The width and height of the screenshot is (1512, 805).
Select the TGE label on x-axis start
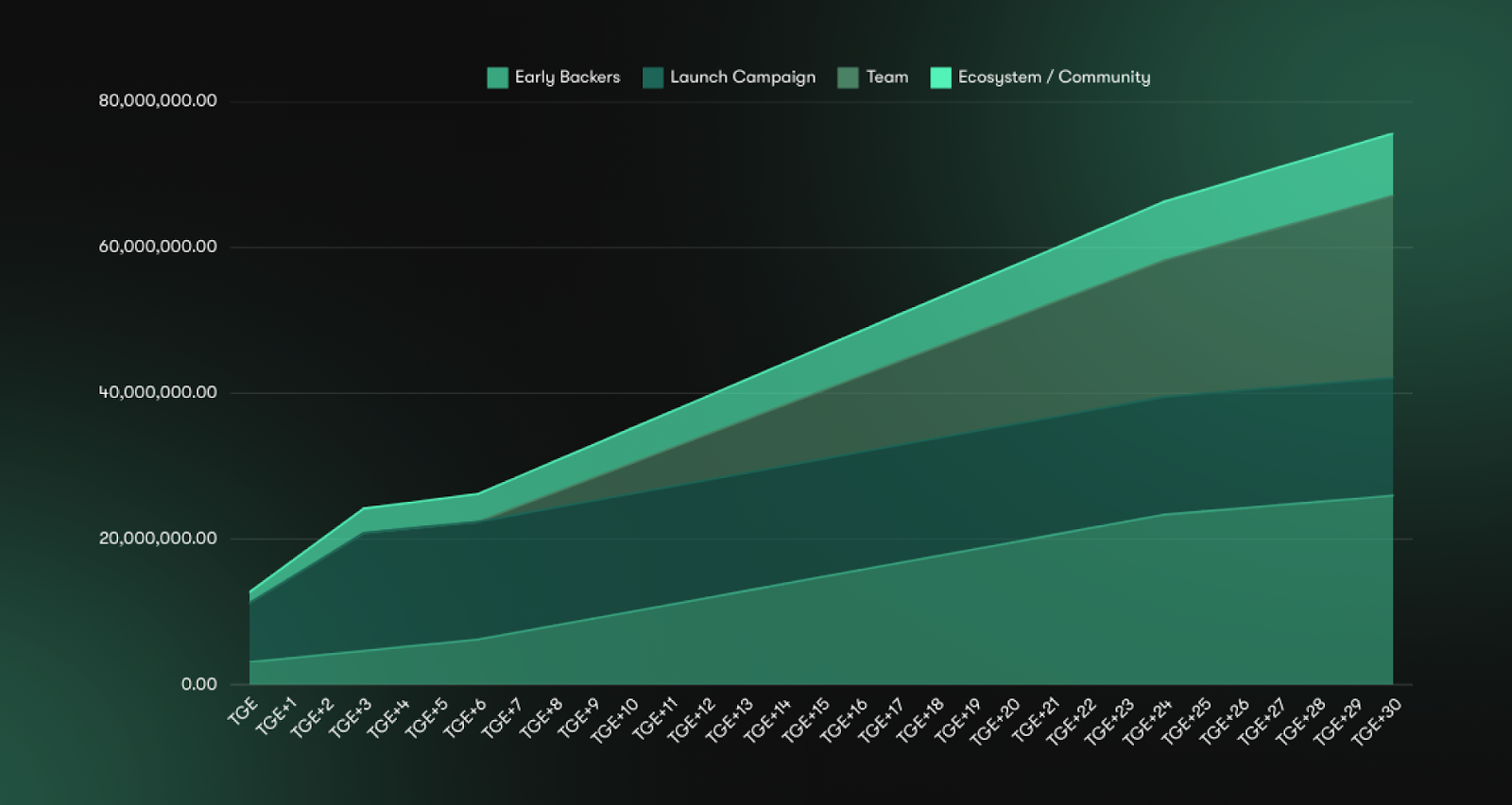243,711
